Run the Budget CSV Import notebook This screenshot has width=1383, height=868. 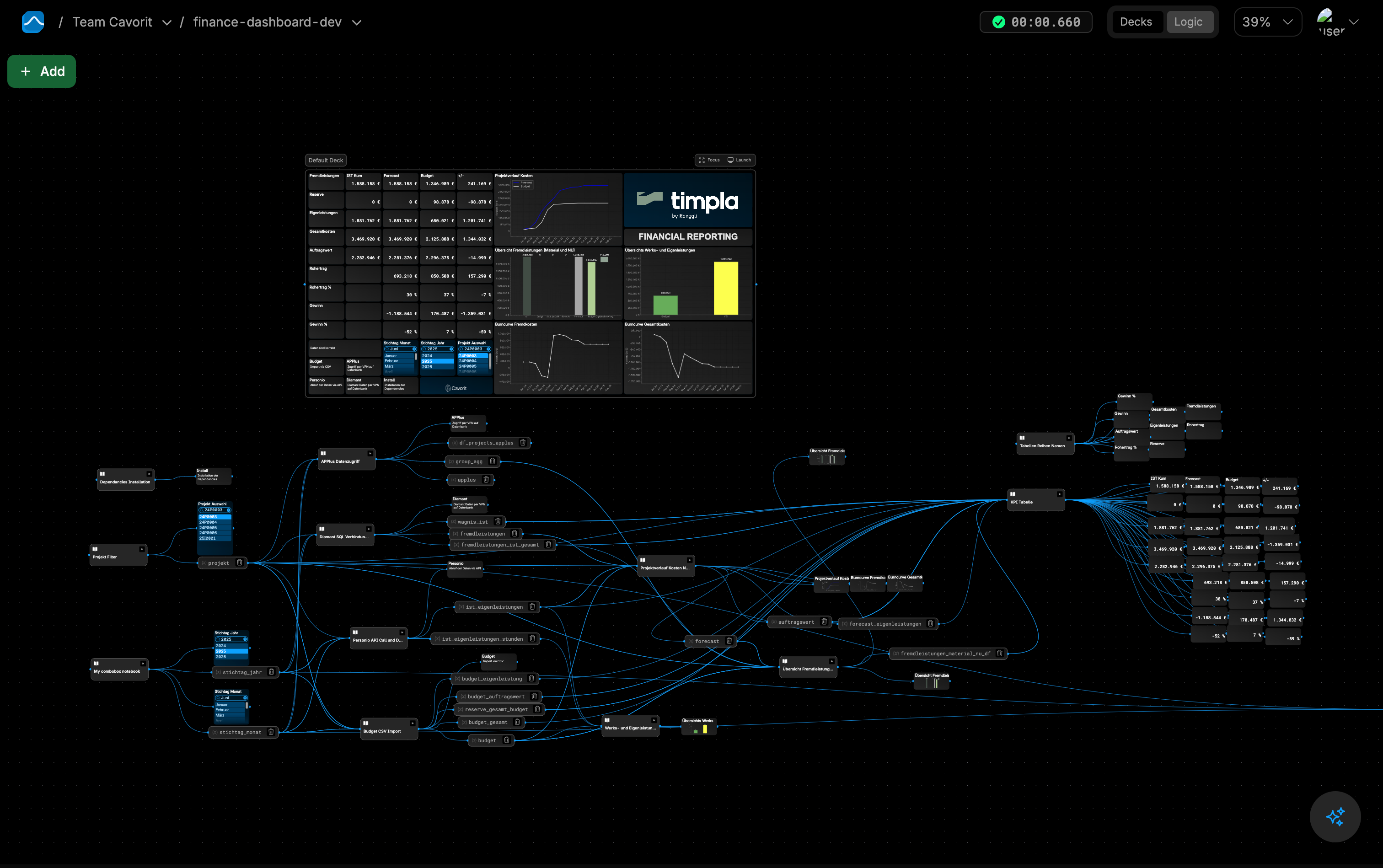(412, 723)
